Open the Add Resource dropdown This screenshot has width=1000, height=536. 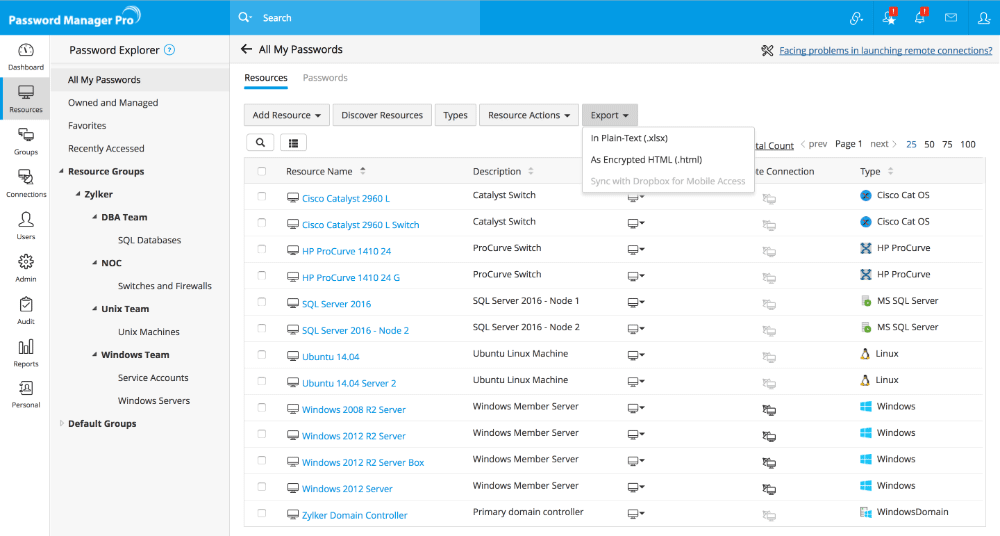click(286, 115)
